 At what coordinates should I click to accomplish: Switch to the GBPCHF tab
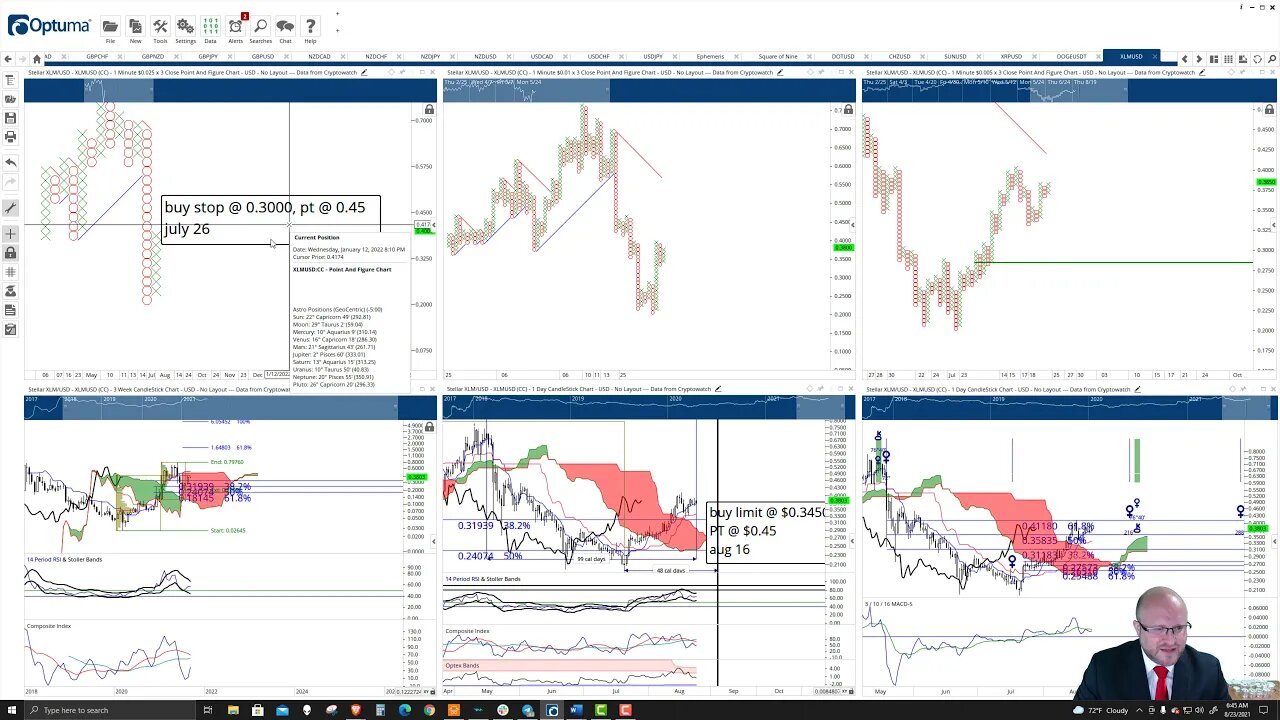(97, 57)
